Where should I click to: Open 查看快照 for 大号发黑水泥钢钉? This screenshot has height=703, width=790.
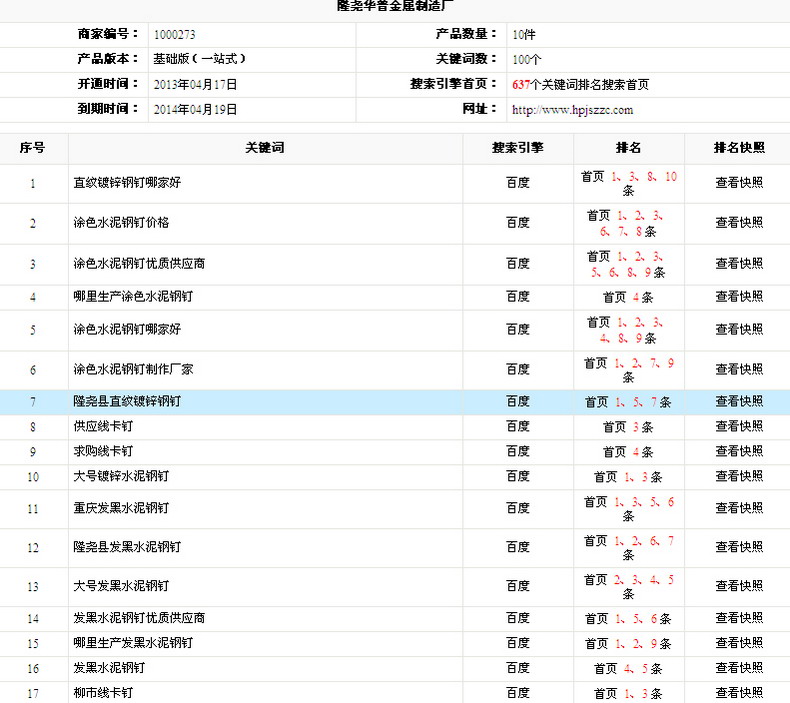click(739, 586)
